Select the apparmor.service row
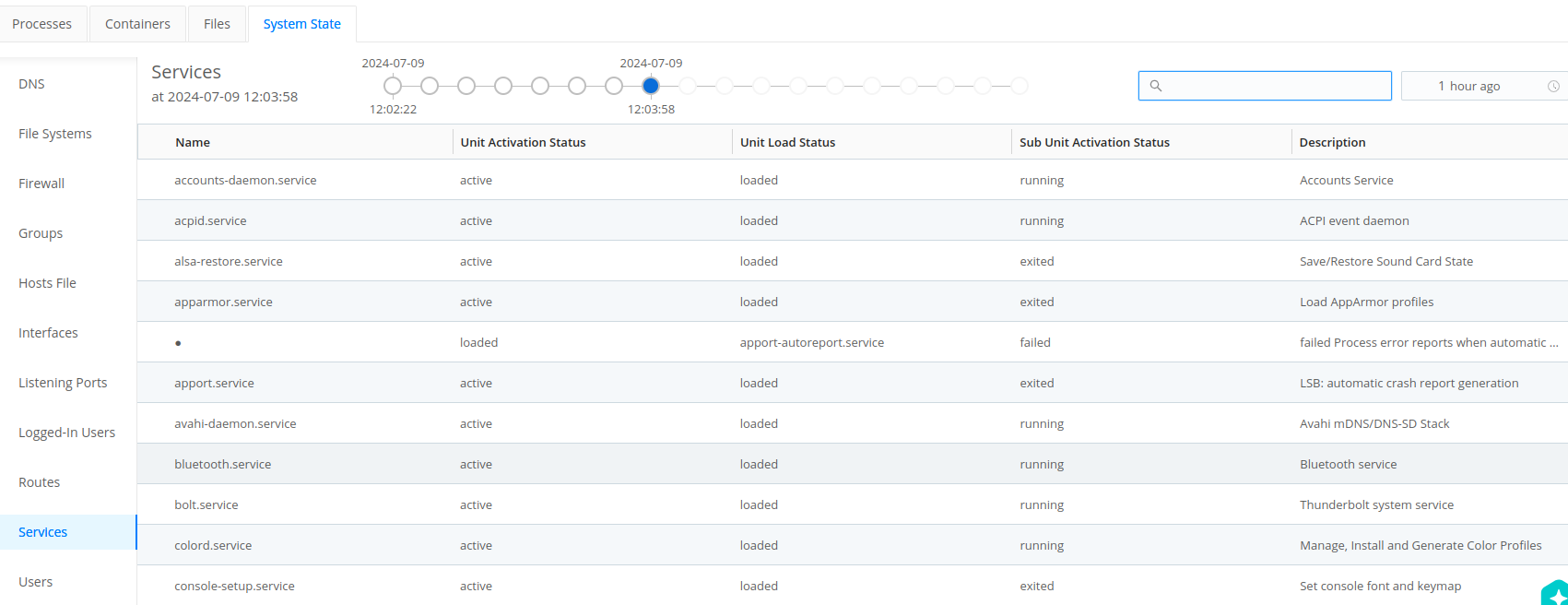This screenshot has width=1568, height=605. 853,302
